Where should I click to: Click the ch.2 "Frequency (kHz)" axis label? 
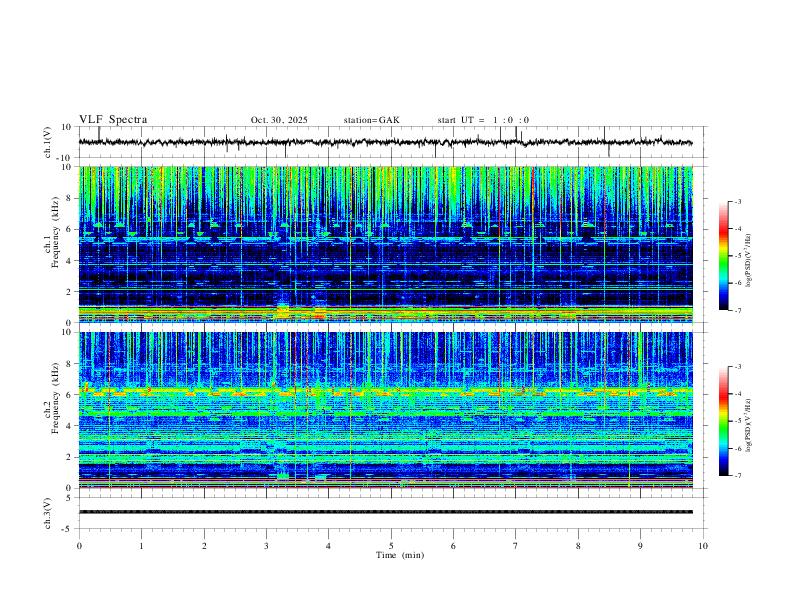click(55, 397)
